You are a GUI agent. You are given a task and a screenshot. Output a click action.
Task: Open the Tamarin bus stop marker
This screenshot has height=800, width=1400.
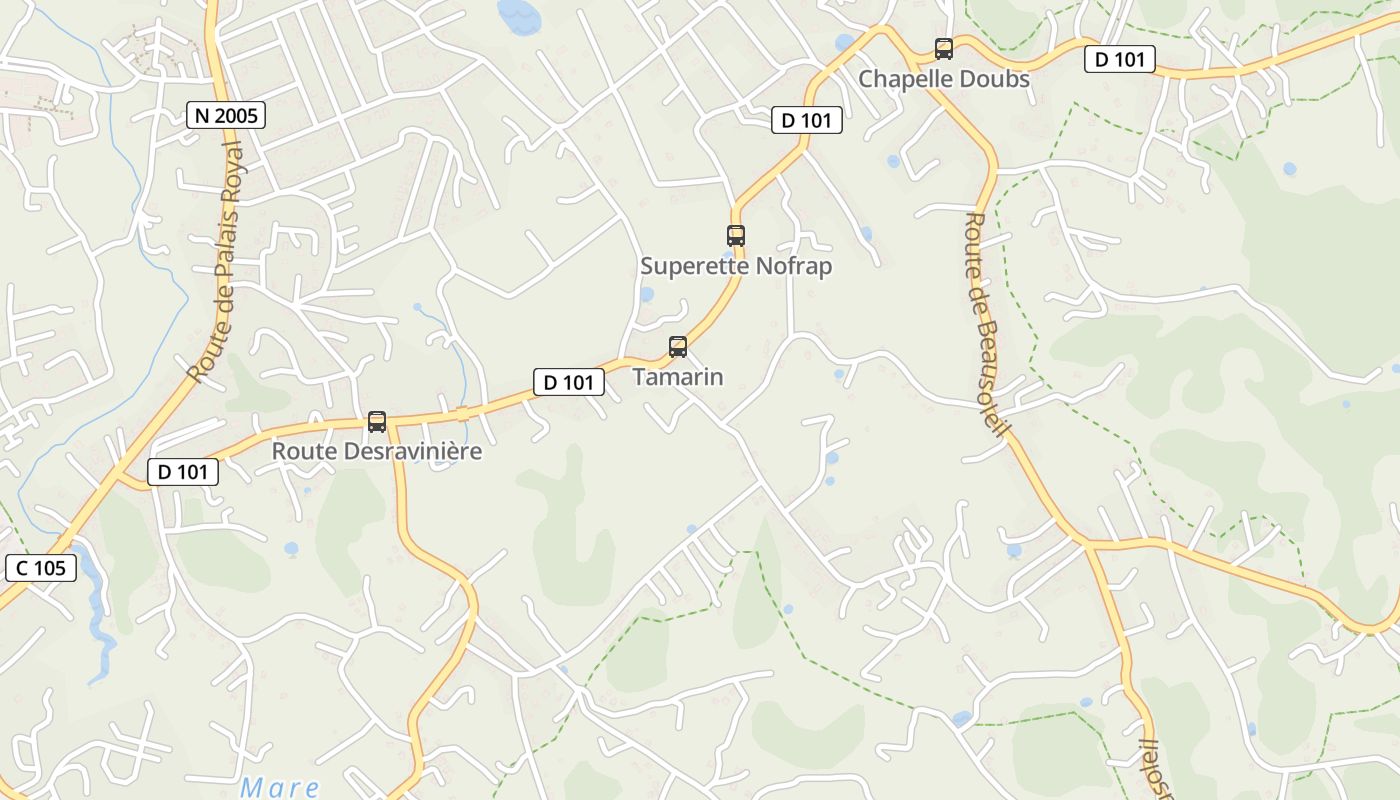pos(678,347)
